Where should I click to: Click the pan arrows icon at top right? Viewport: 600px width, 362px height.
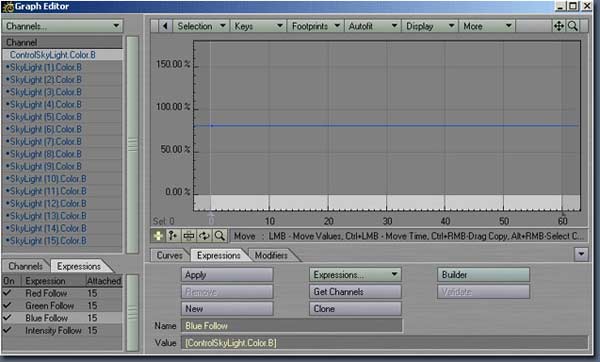(559, 26)
